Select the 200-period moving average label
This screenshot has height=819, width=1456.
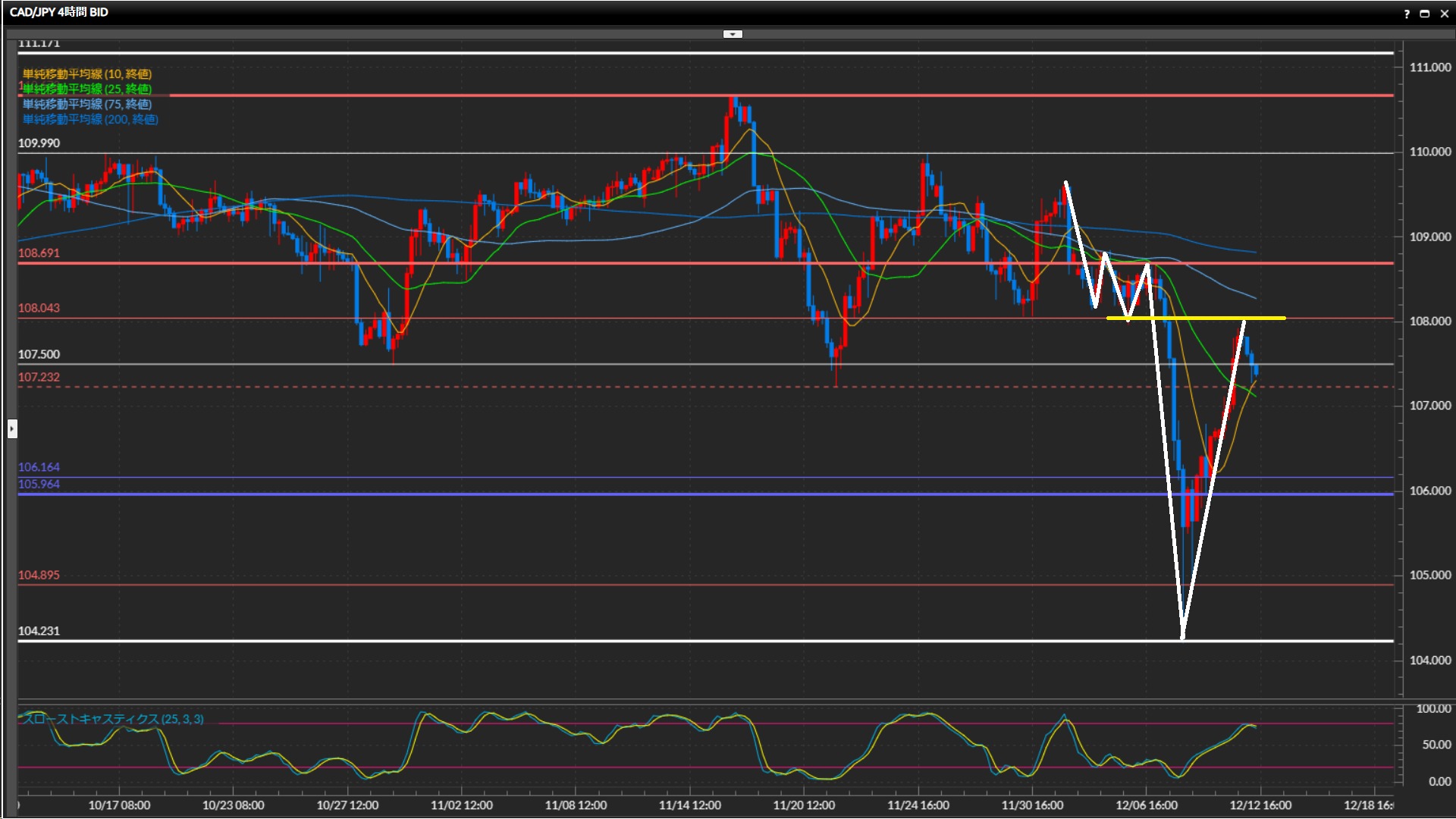point(89,119)
